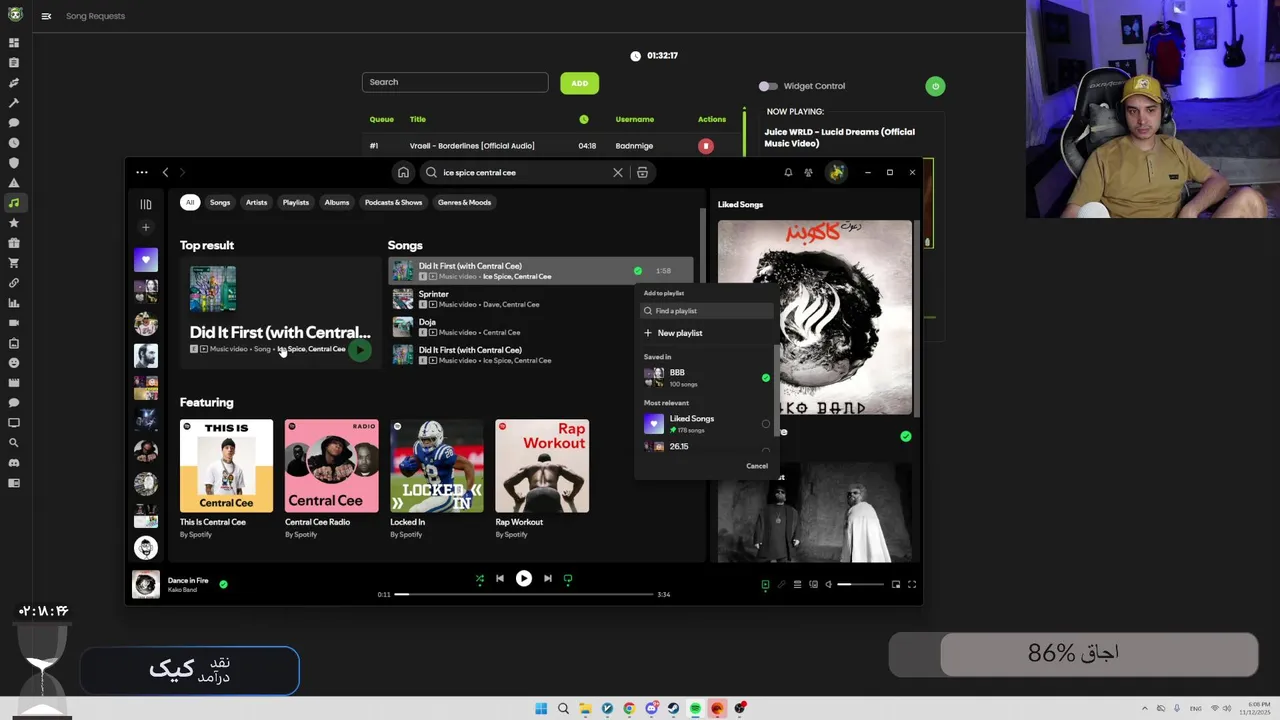Toggle Your Library sidebar icon
1280x720 pixels.
146,204
